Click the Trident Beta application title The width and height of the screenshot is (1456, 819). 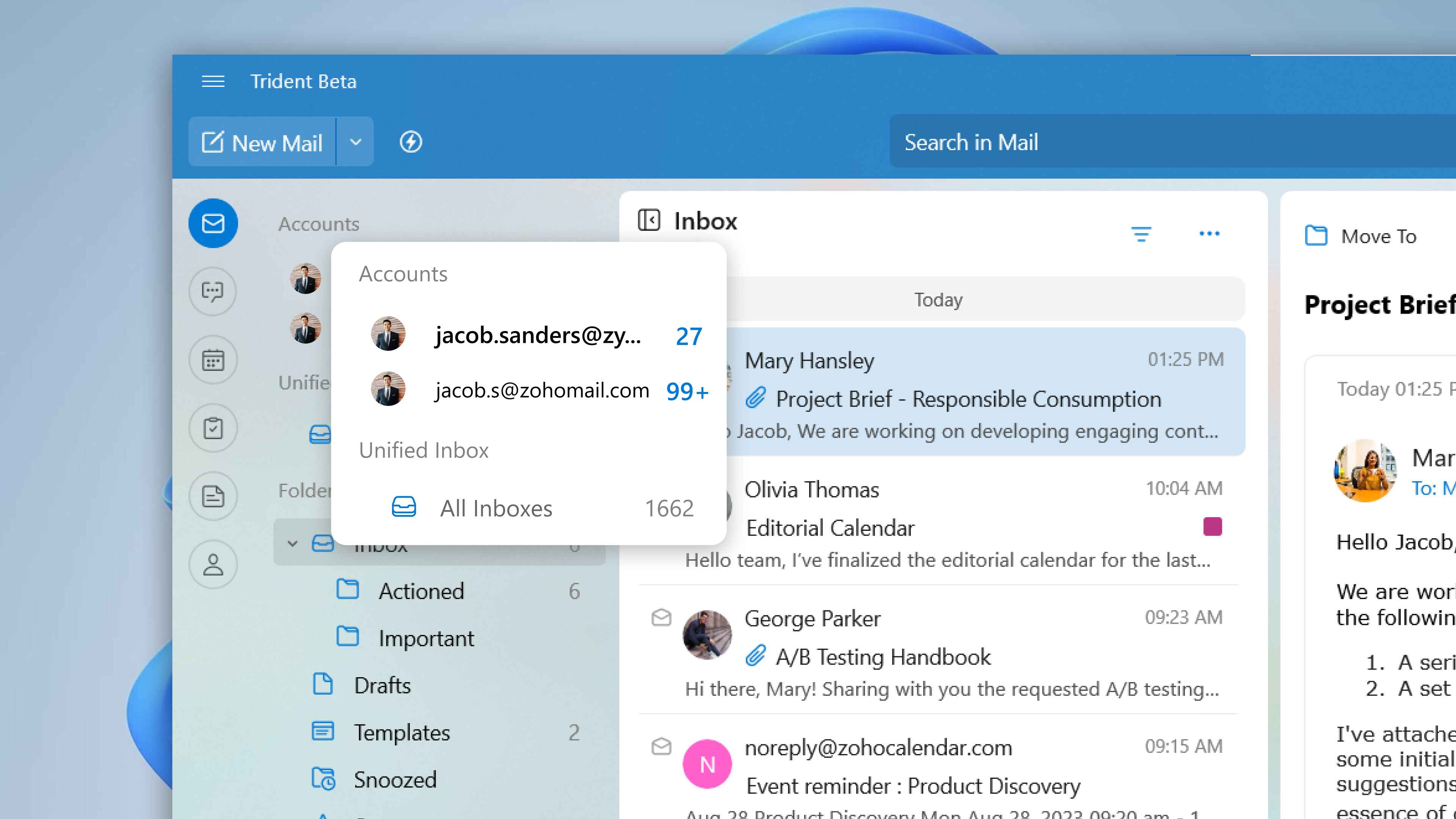[304, 81]
